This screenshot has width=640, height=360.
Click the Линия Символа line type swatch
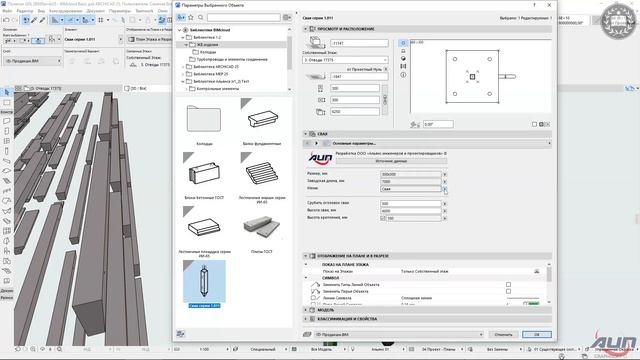[523, 298]
